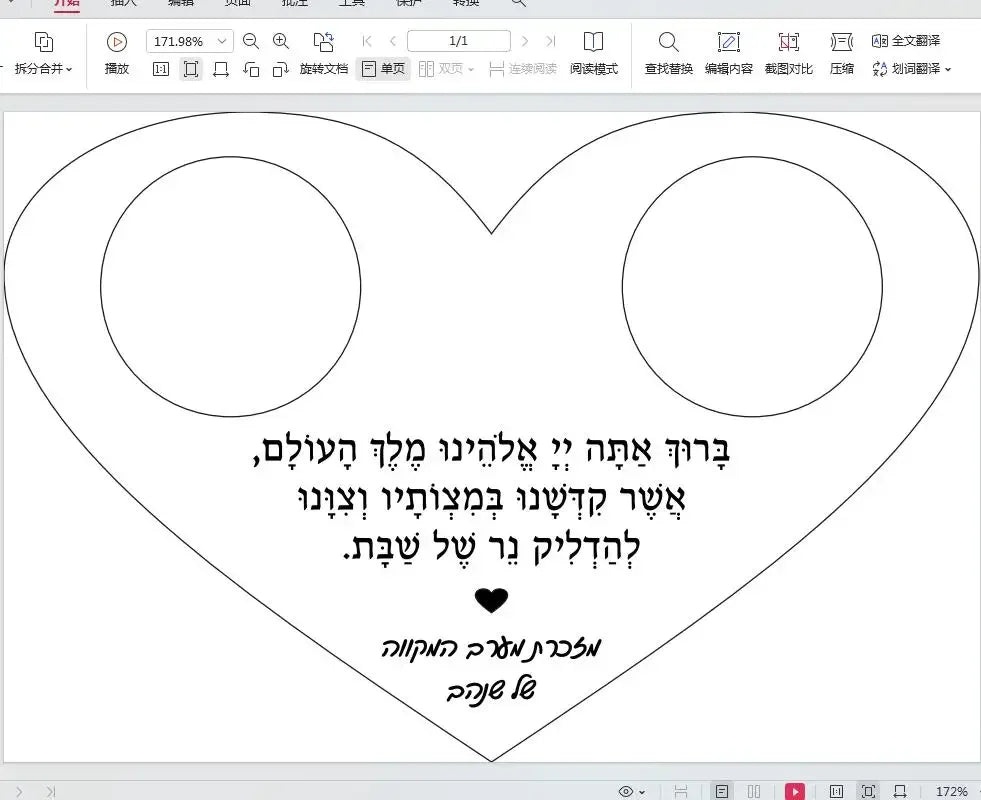Click 全文翻译 full text translation

pyautogui.click(x=906, y=41)
